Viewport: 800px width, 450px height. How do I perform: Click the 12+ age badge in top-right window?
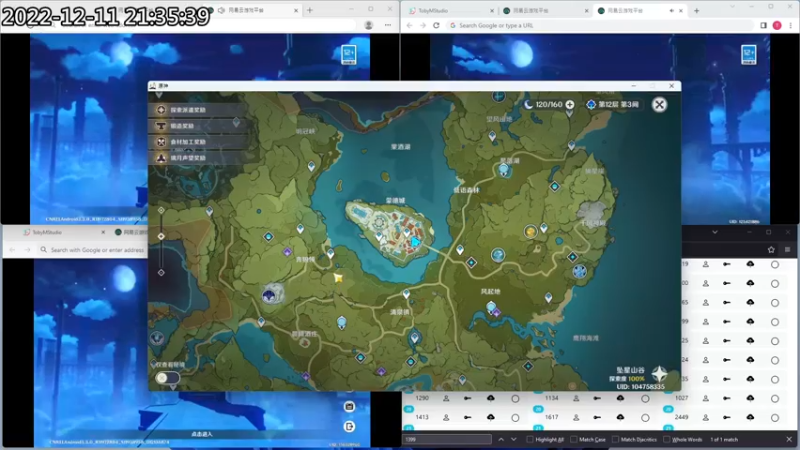(x=748, y=54)
